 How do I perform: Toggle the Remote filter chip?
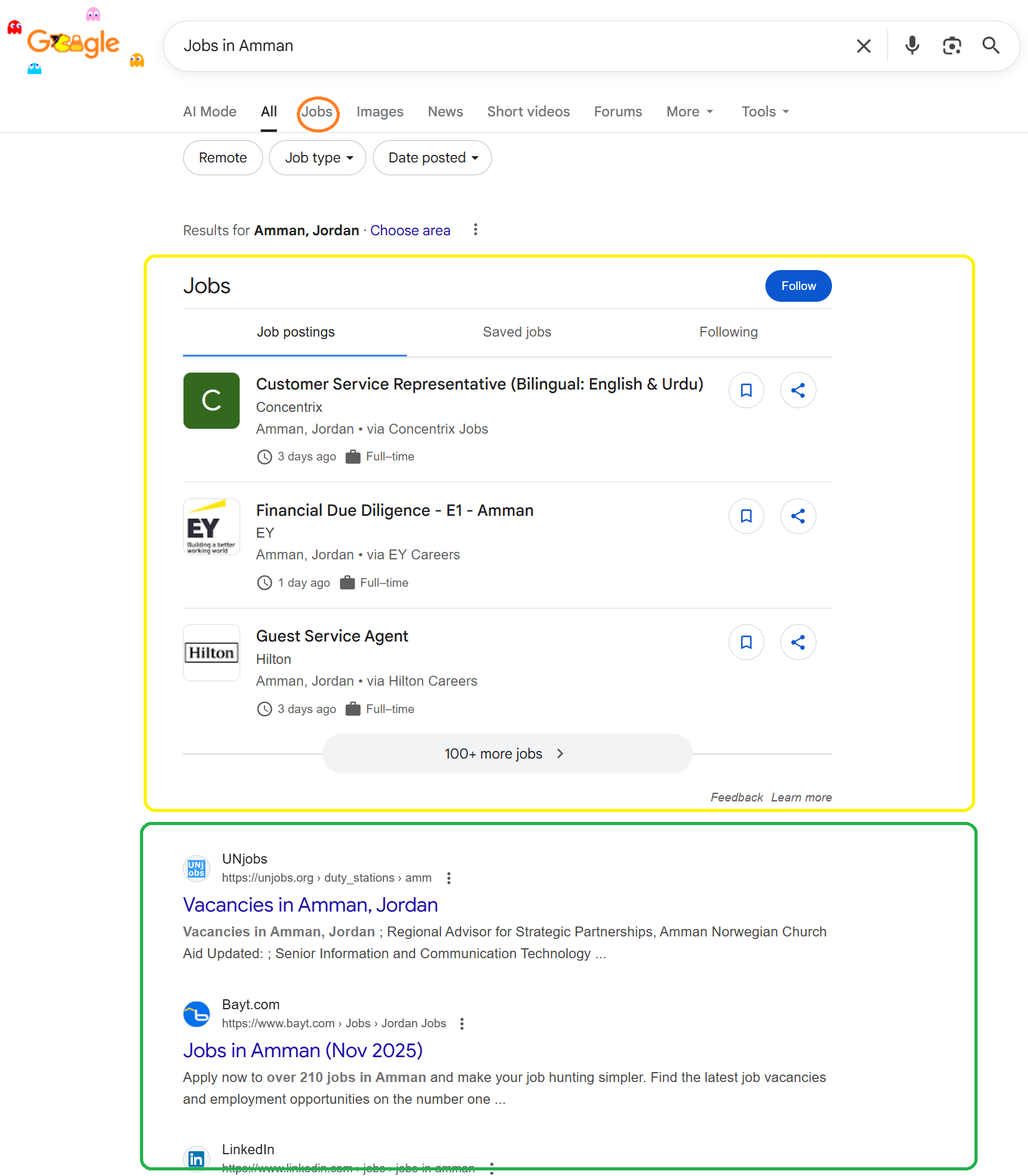pos(223,158)
